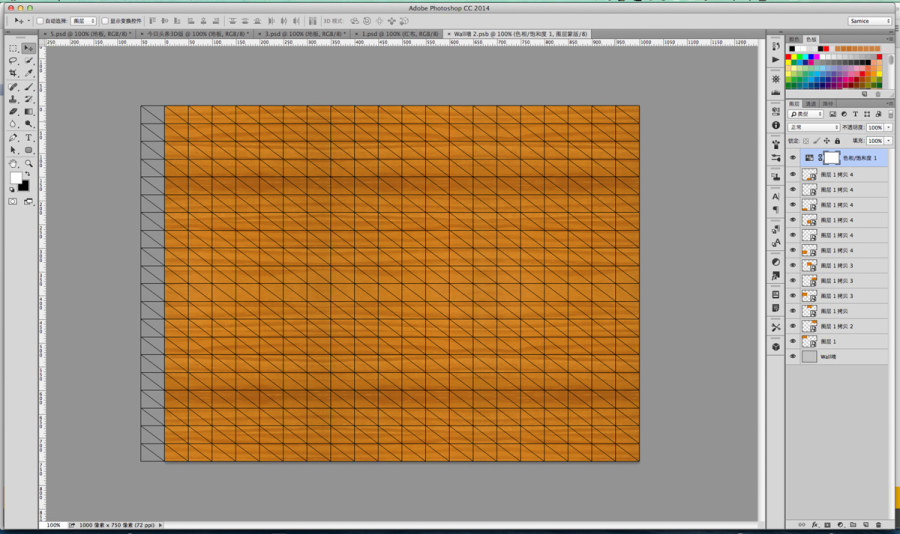This screenshot has height=534, width=900.
Task: Select 色相/饱和度 1 layer mask thumbnail
Action: coord(832,157)
